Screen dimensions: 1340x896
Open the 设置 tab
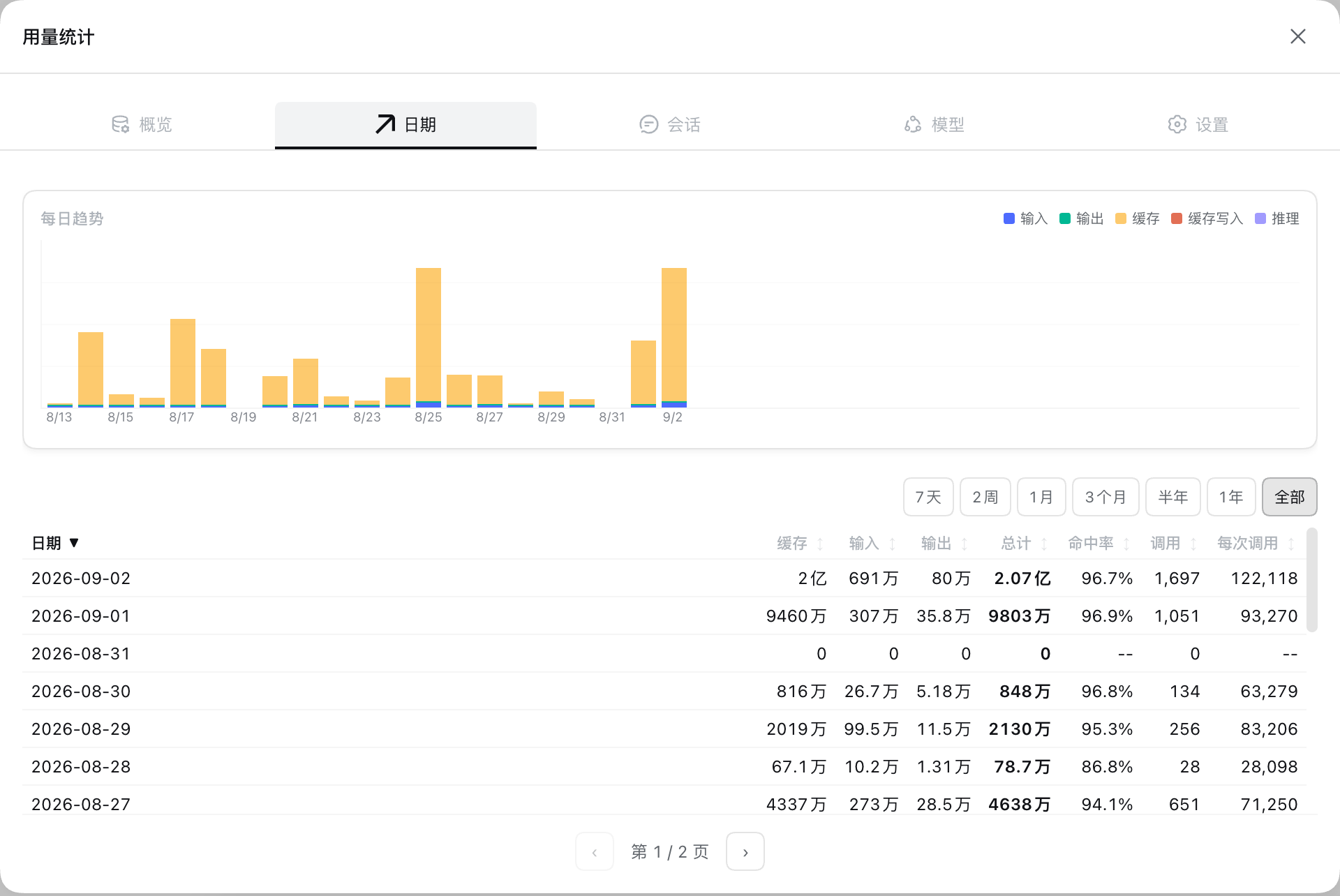(x=1197, y=125)
